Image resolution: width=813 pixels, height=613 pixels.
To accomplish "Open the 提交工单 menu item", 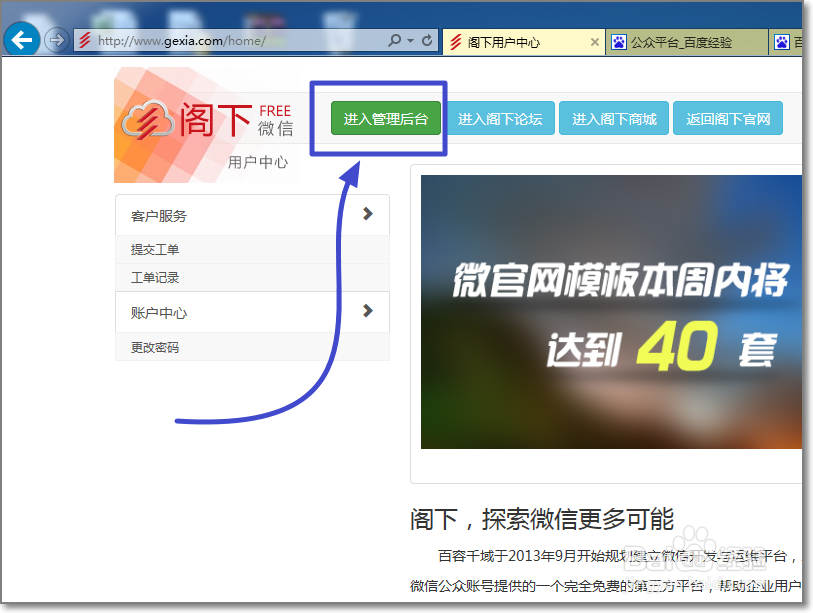I will (252, 249).
